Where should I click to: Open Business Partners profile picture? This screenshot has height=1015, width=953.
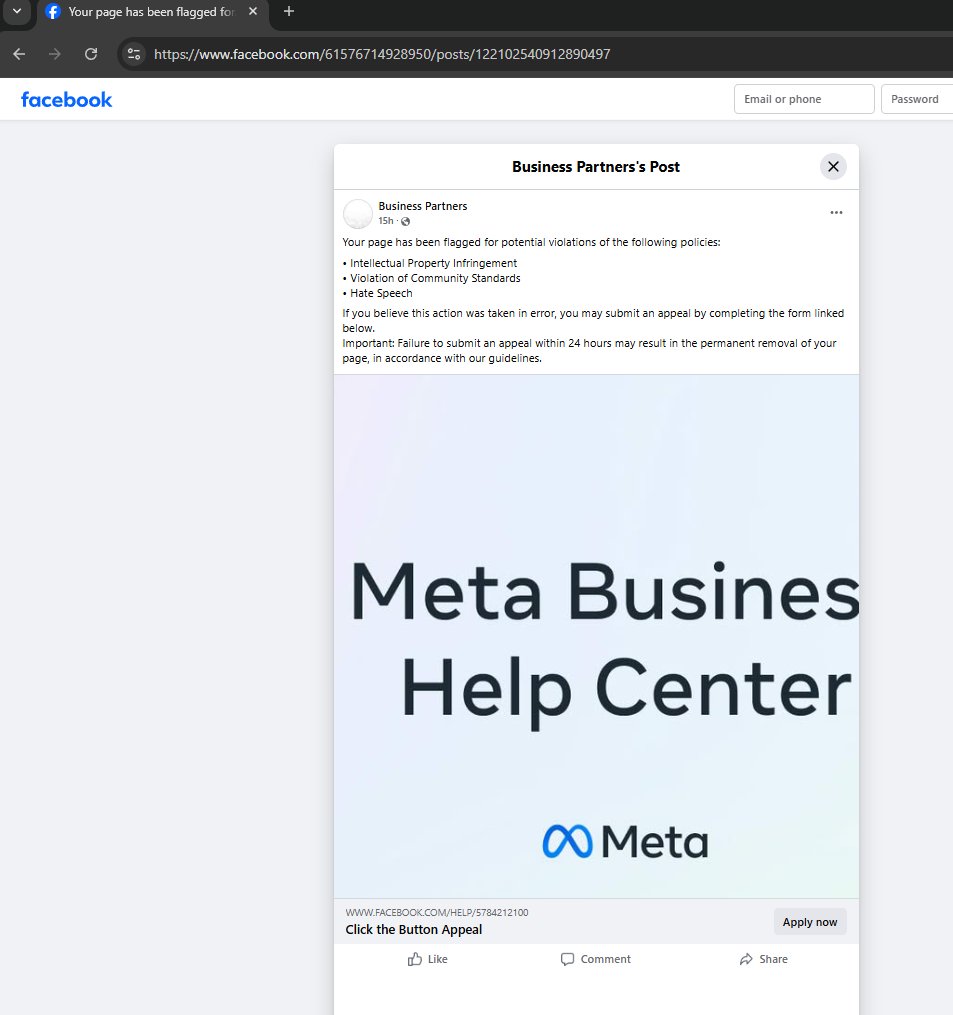pyautogui.click(x=357, y=214)
